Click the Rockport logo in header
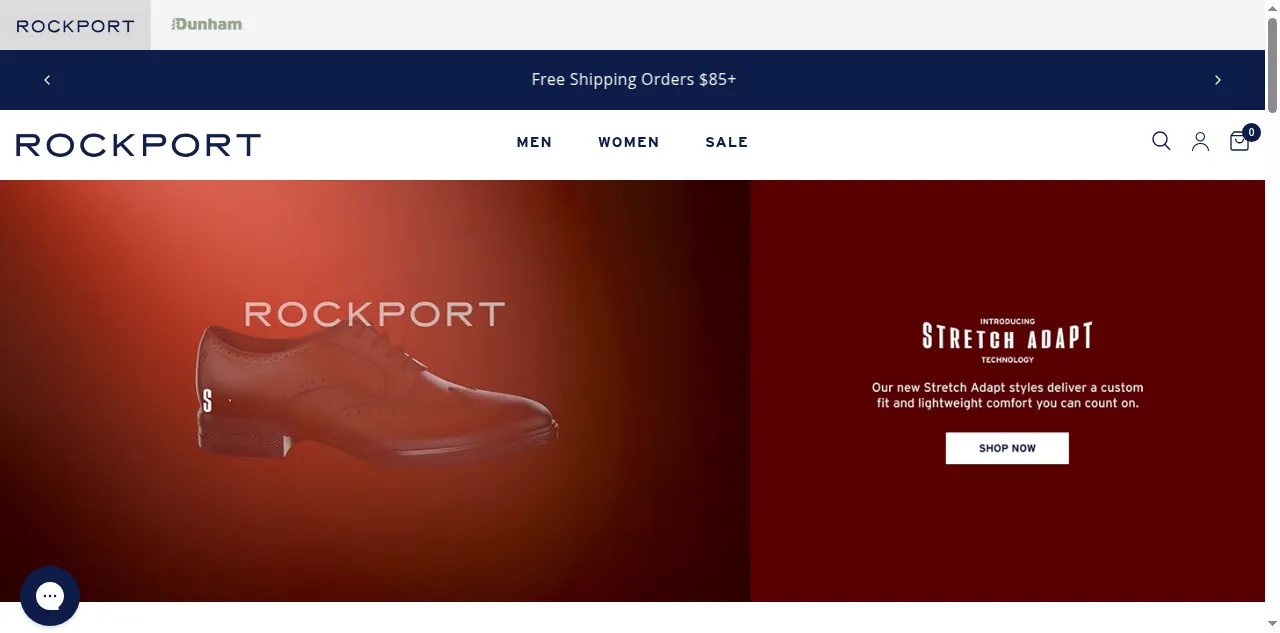This screenshot has height=633, width=1280. 138,145
